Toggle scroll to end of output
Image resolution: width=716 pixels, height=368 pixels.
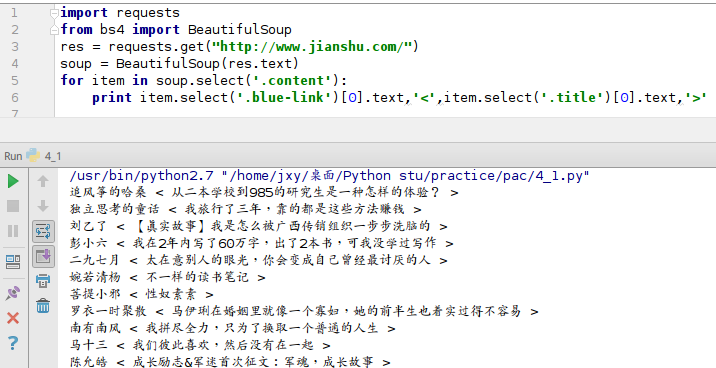[x=43, y=257]
